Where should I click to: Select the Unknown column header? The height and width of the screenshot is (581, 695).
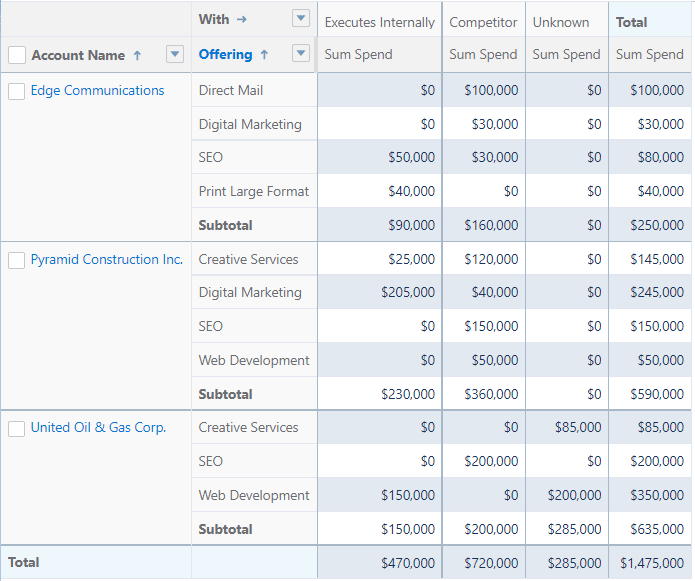coord(560,22)
